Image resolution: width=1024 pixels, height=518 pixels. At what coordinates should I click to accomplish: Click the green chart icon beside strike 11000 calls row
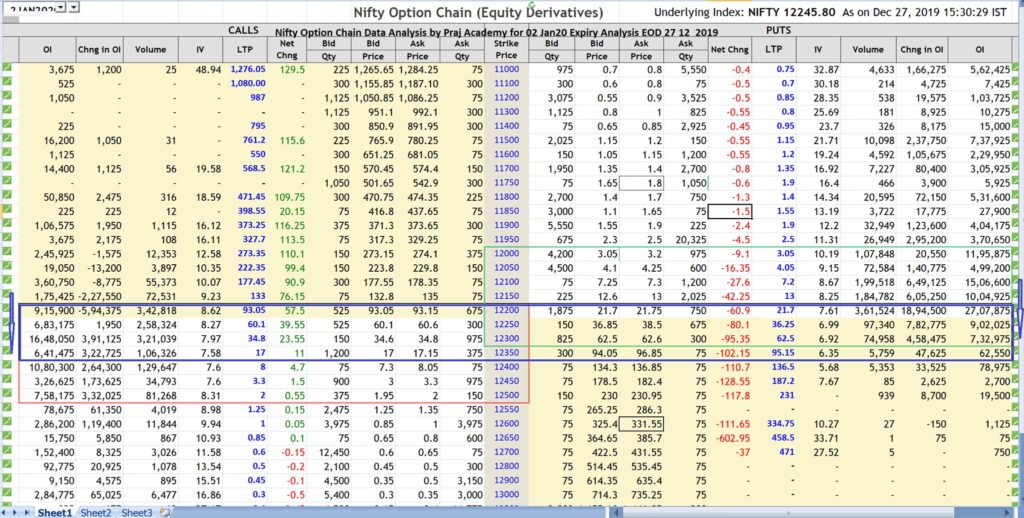[7, 68]
